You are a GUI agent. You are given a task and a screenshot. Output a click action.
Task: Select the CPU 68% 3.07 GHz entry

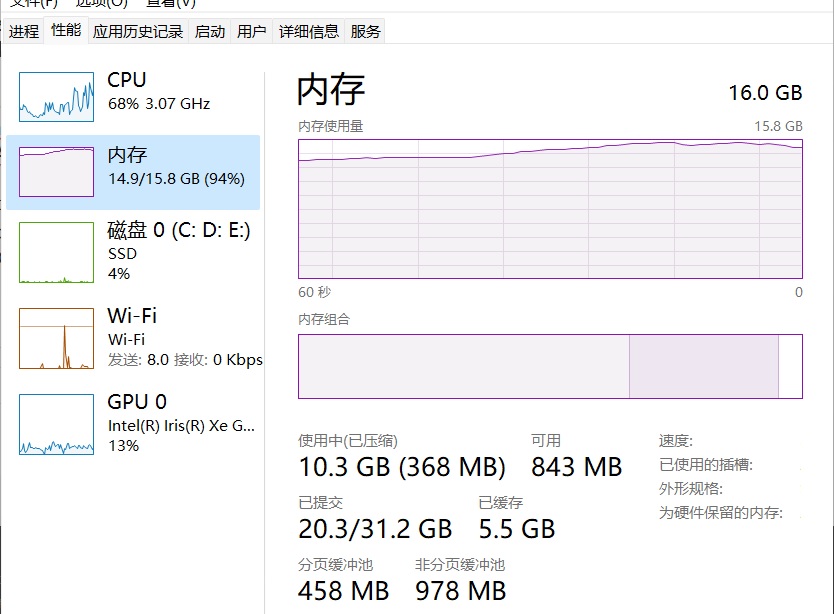coord(160,91)
